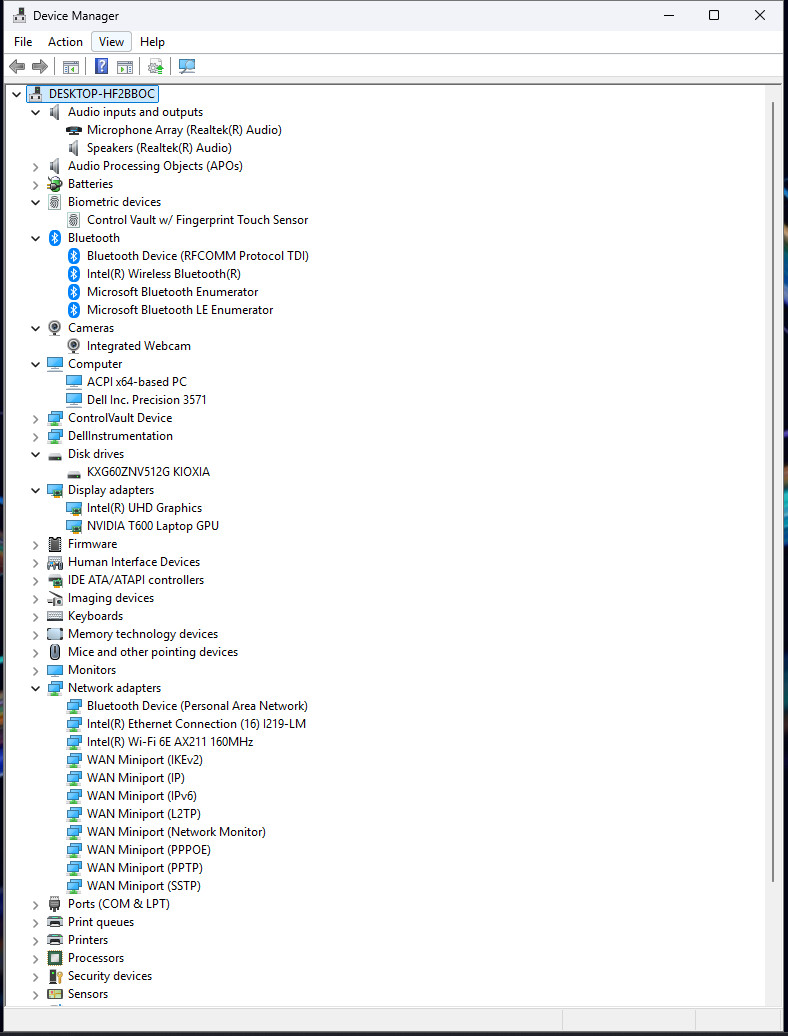Image resolution: width=788 pixels, height=1036 pixels.
Task: Click the Update device driver toolbar icon
Action: pos(155,66)
